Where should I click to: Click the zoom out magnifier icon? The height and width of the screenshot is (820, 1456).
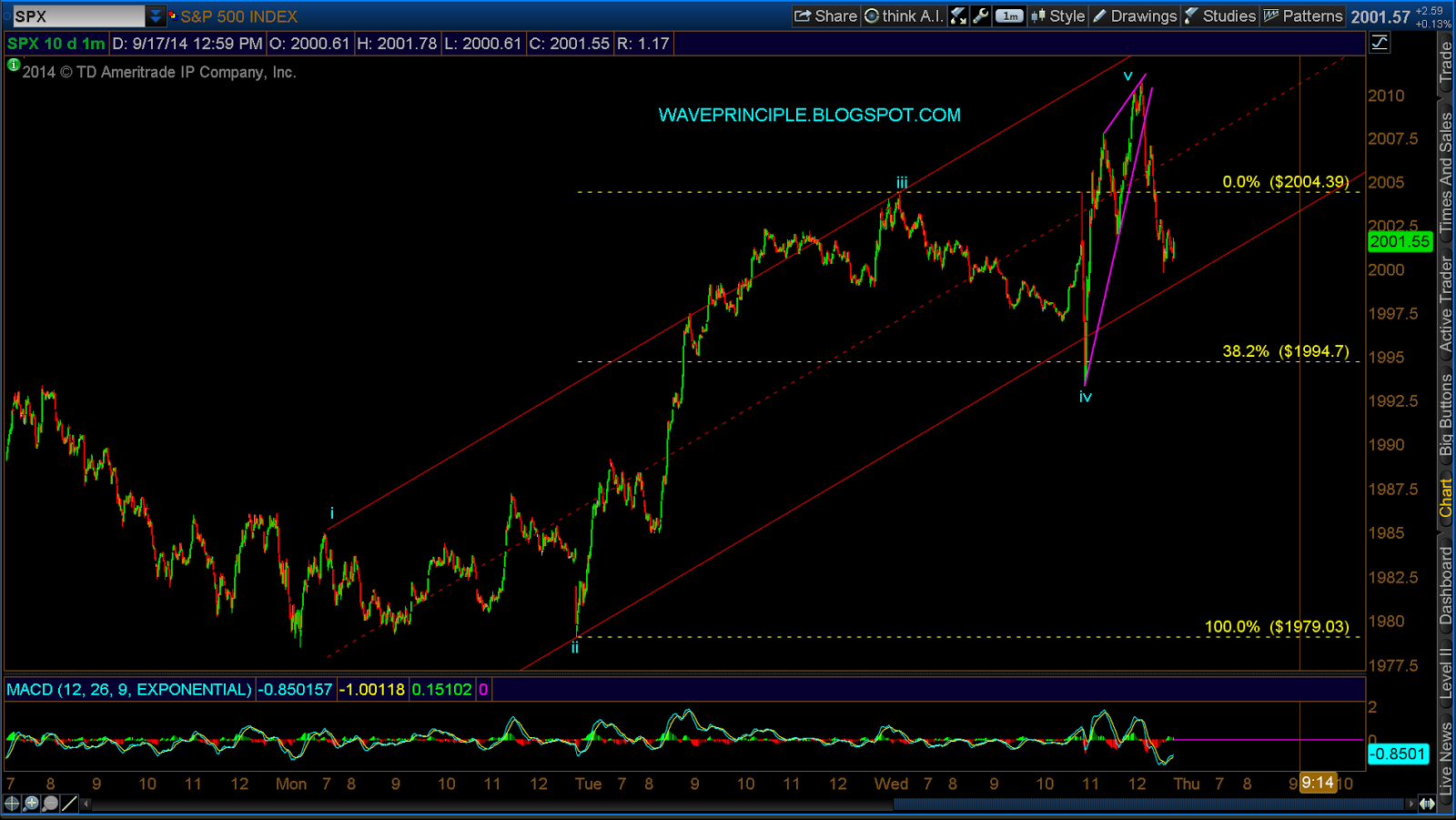click(x=50, y=803)
